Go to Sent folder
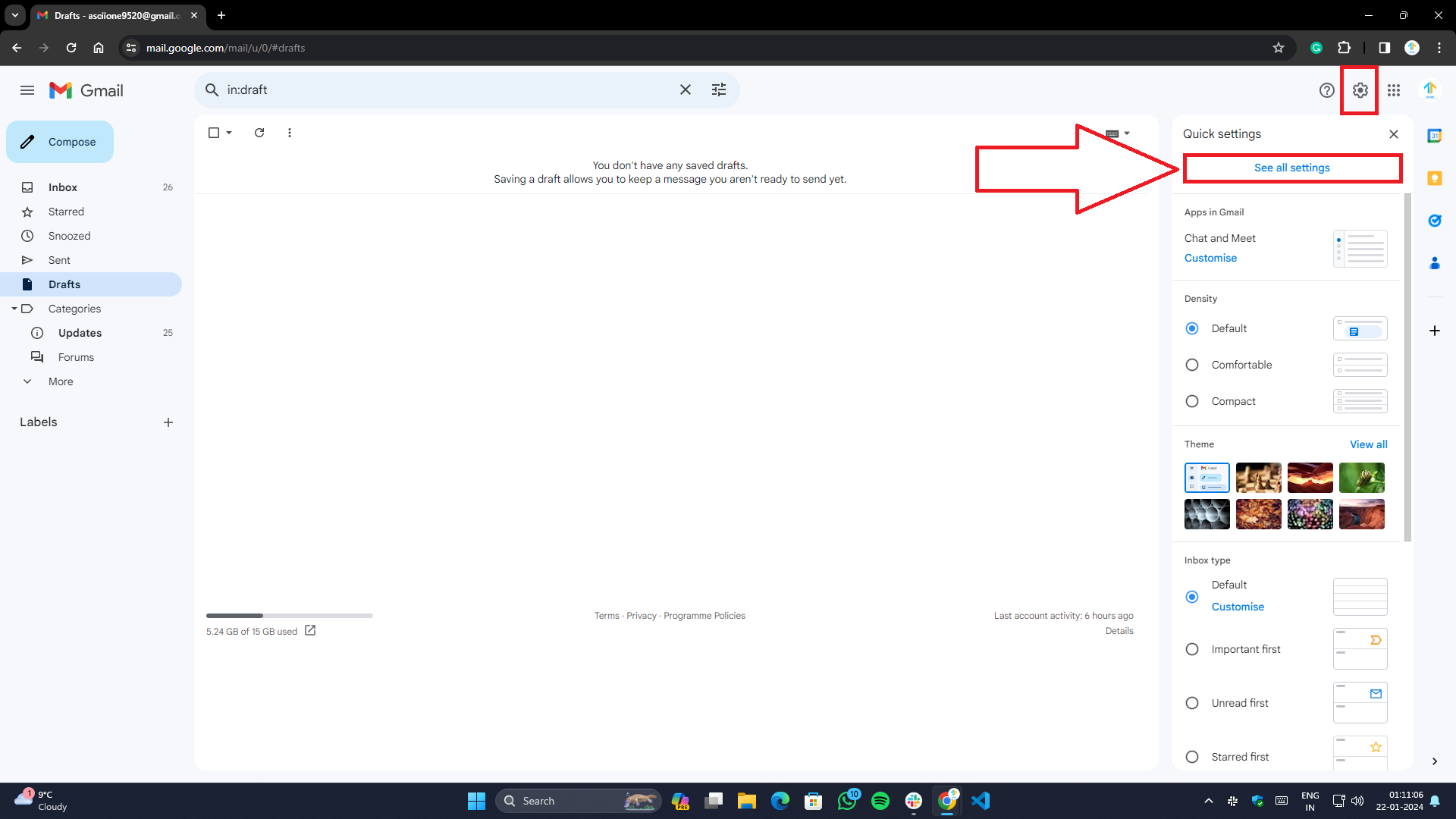 (x=59, y=260)
